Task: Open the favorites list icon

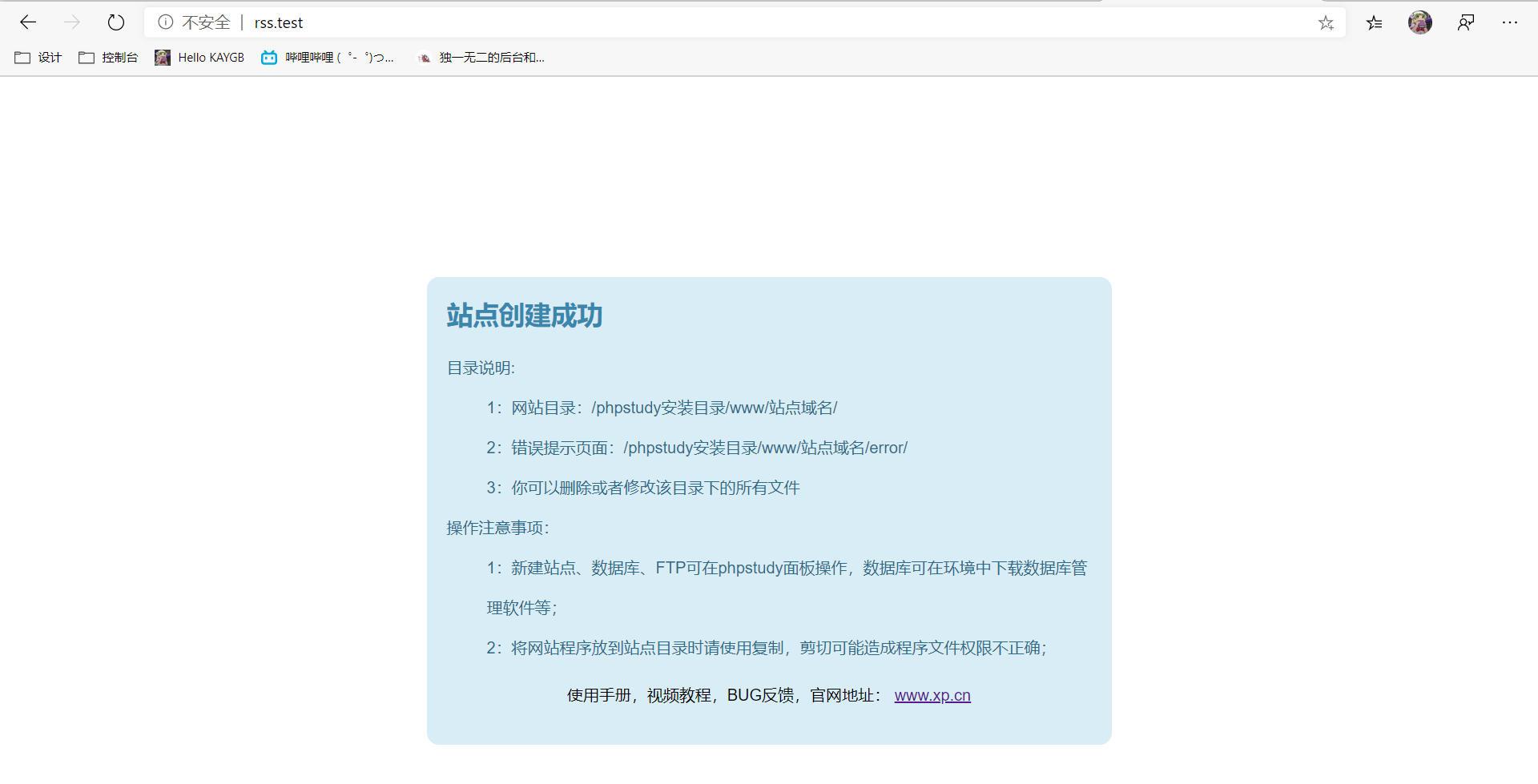Action: 1375,22
